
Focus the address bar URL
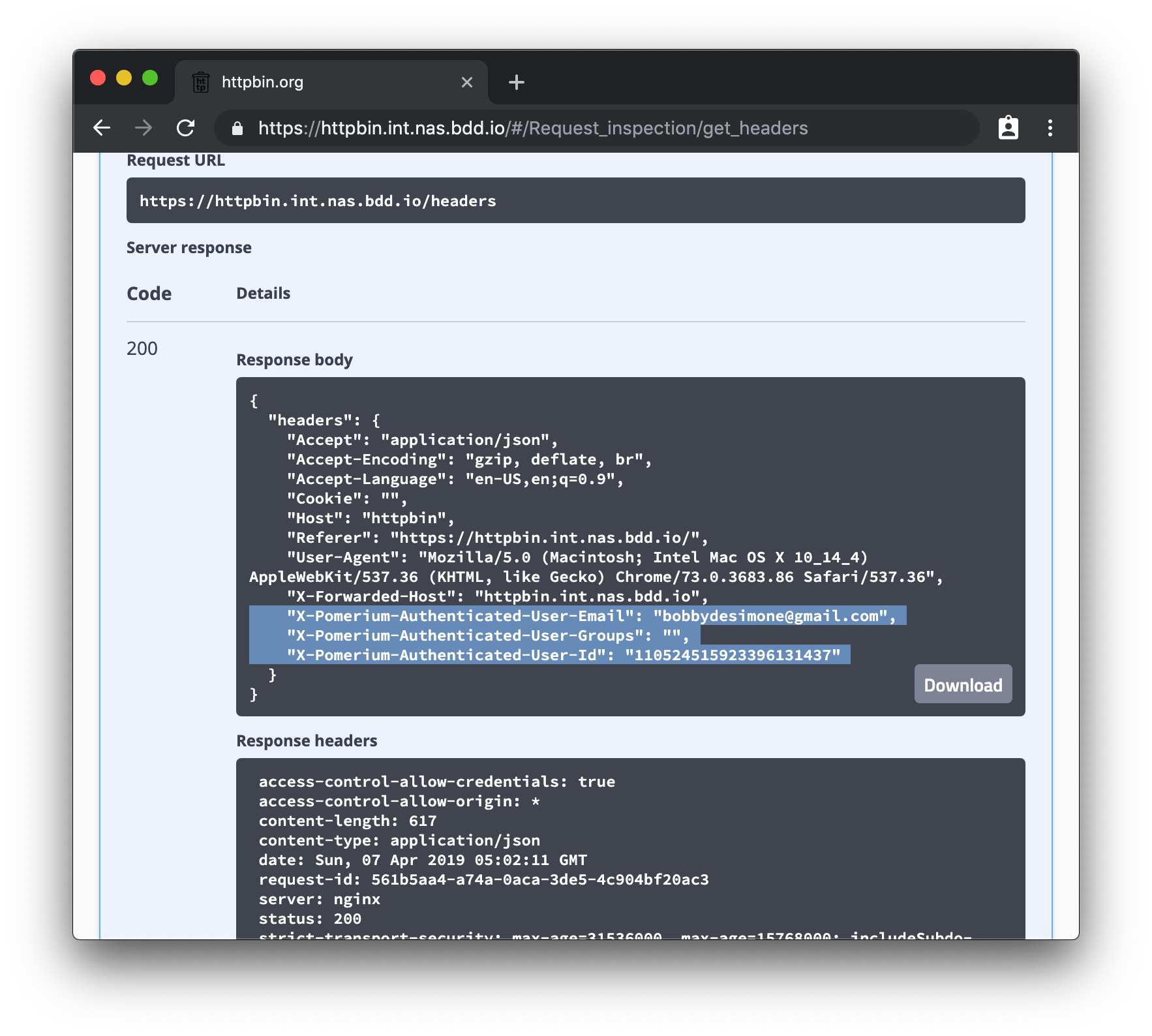pyautogui.click(x=532, y=128)
